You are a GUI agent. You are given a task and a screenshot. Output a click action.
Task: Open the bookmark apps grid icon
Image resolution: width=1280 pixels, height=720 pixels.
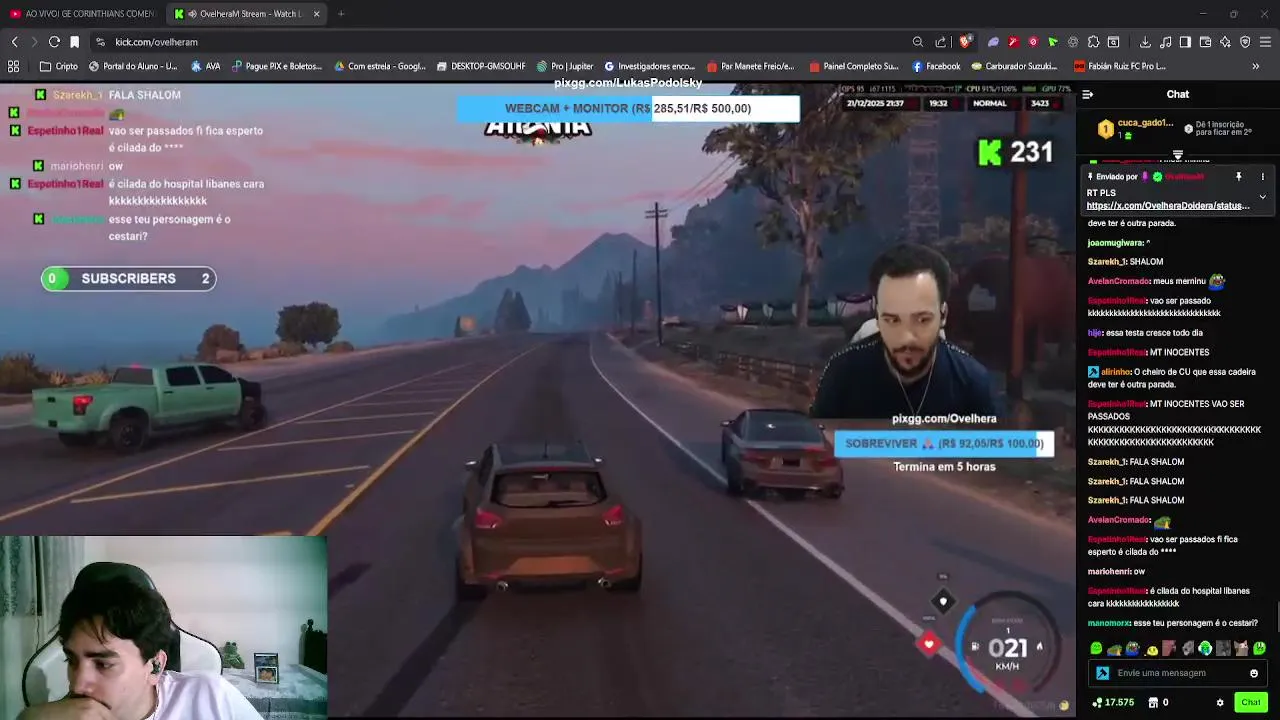(13, 66)
